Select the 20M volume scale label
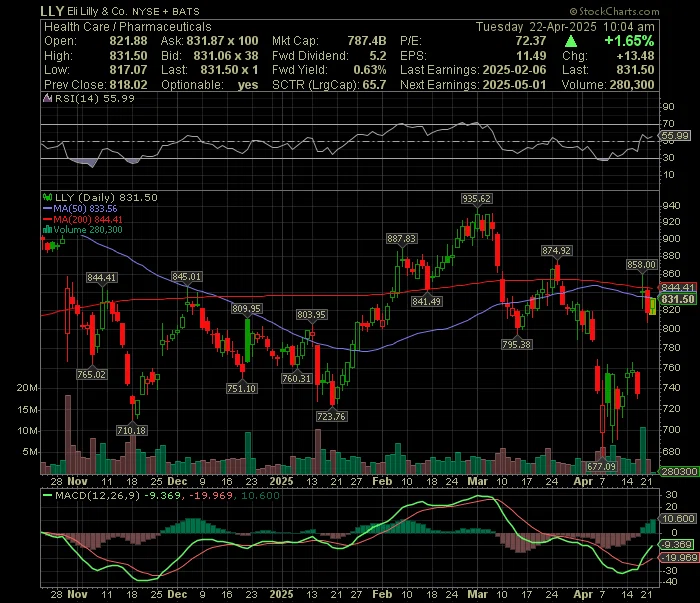Image resolution: width=700 pixels, height=603 pixels. pyautogui.click(x=27, y=388)
